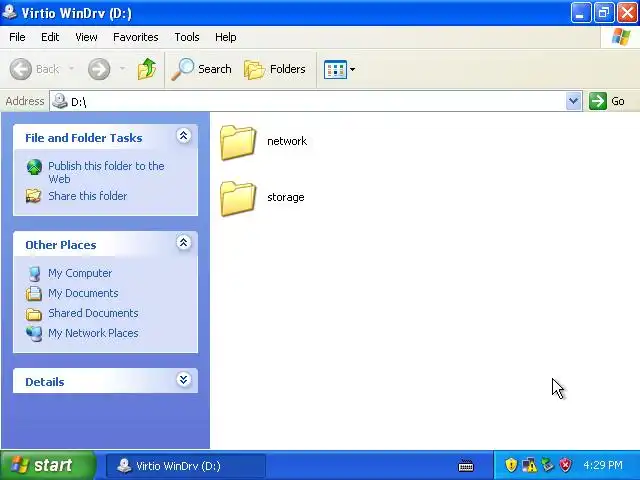Open the Help menu
This screenshot has width=640, height=480.
click(x=225, y=37)
